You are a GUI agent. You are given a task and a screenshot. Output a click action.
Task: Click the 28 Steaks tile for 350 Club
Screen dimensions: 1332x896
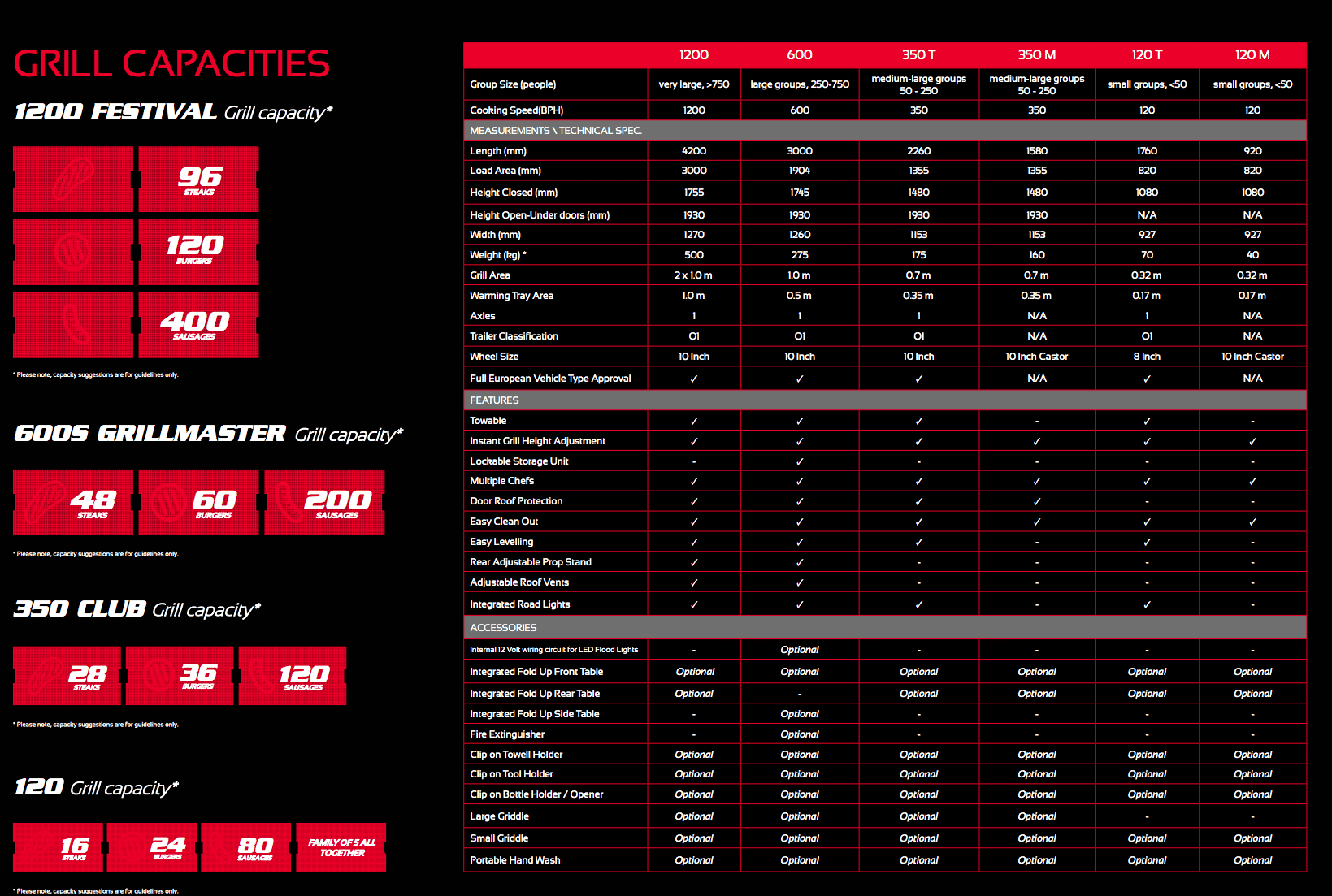pyautogui.click(x=67, y=676)
